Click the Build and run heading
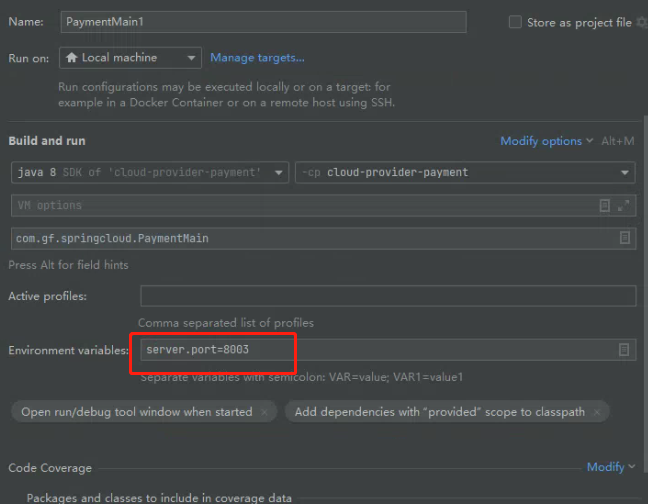This screenshot has width=648, height=504. [47, 141]
